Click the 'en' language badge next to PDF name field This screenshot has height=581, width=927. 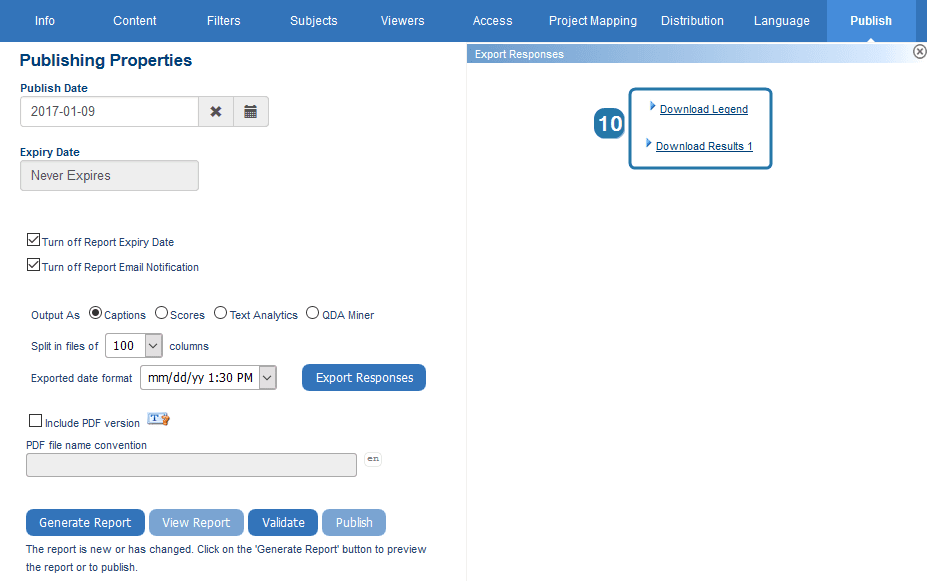pyautogui.click(x=372, y=459)
